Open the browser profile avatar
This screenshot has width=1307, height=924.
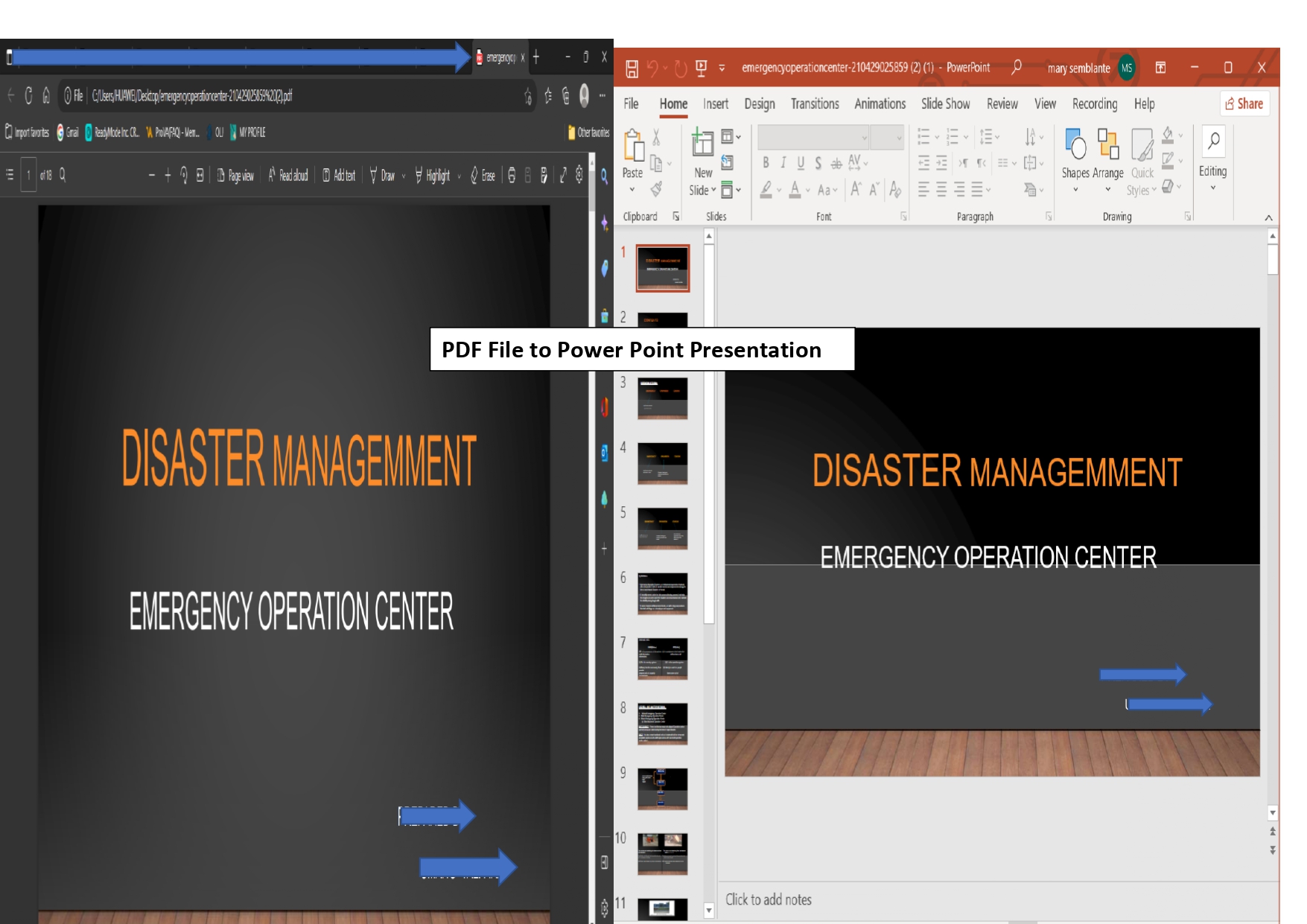[585, 95]
